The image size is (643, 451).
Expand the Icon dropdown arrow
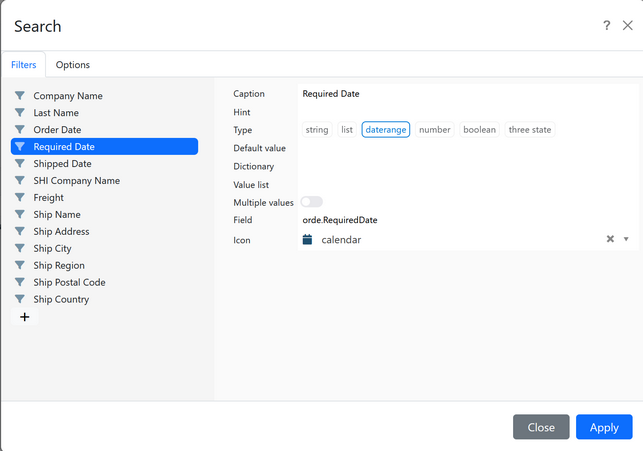[626, 239]
